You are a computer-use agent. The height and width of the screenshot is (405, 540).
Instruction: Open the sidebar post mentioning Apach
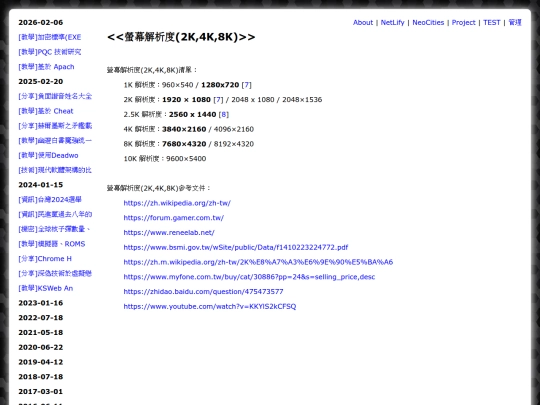[46, 67]
